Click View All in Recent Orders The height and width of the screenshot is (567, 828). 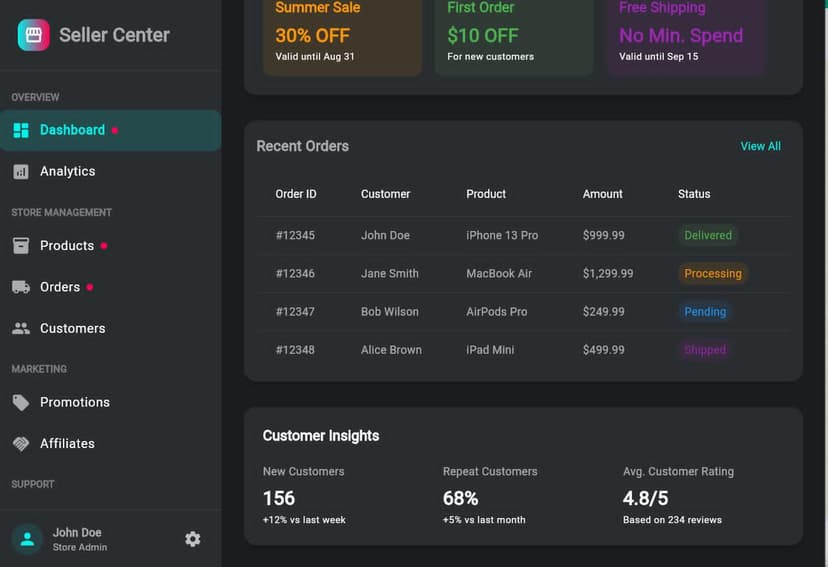[760, 147]
